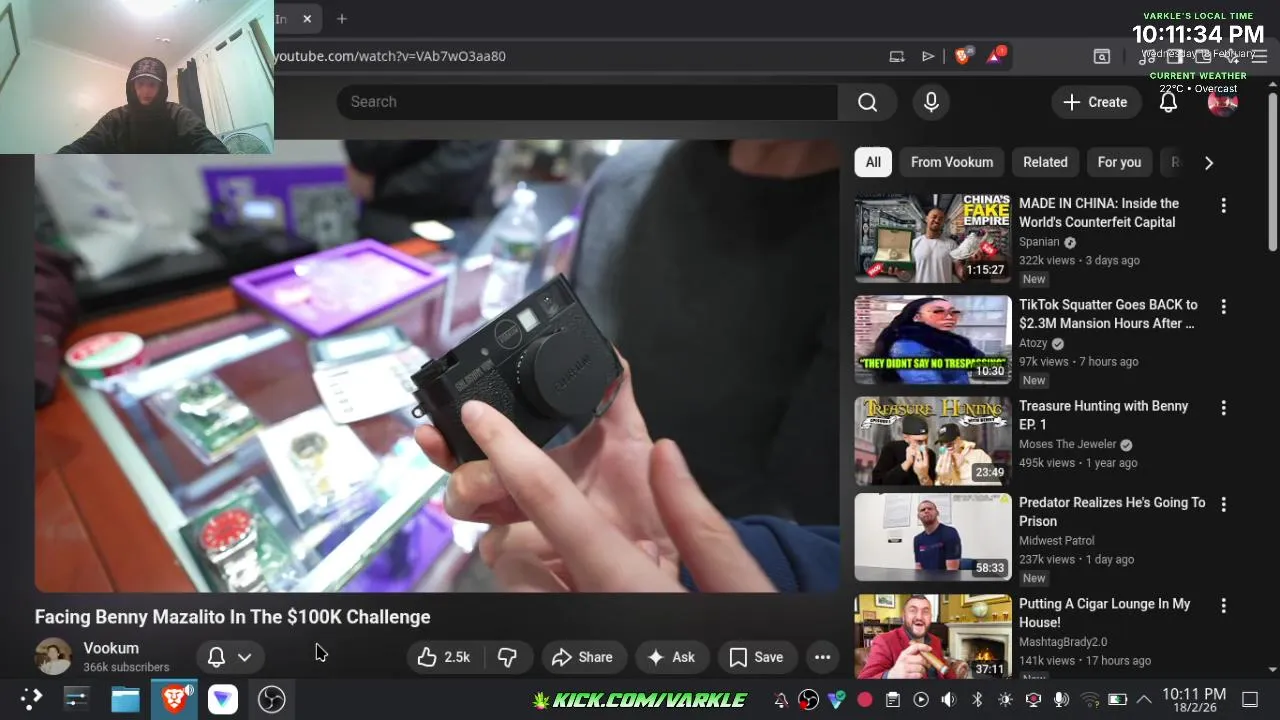Open the application launcher in taskbar
The image size is (1280, 720).
click(31, 699)
